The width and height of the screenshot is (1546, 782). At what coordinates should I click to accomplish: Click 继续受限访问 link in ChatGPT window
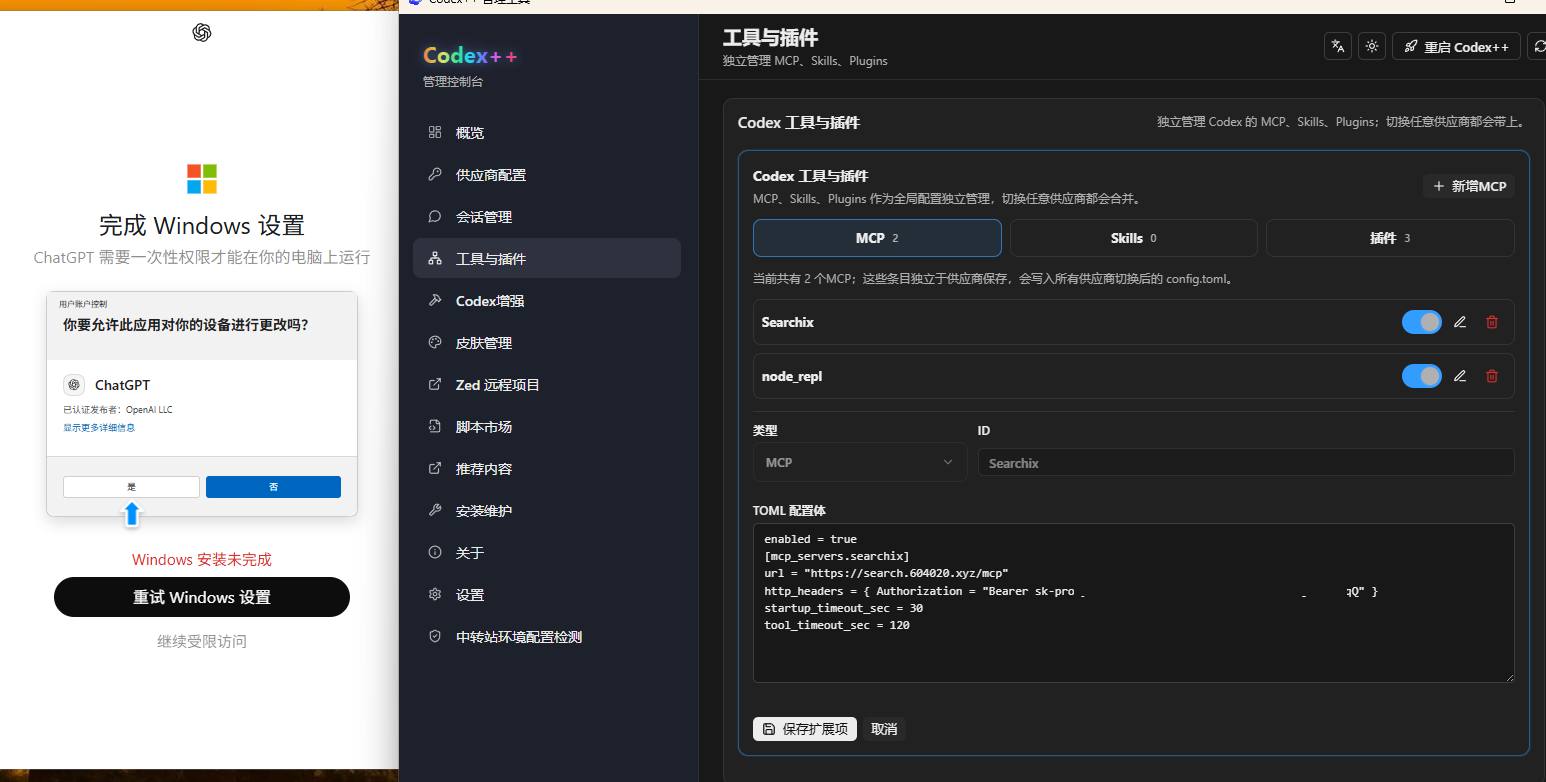202,641
